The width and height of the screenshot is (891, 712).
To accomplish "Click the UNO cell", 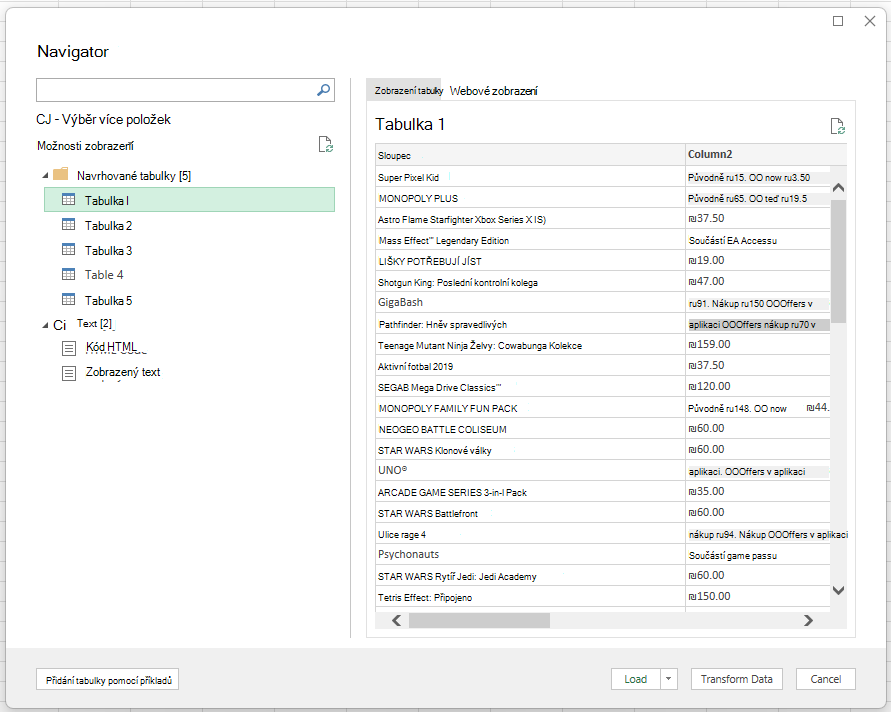I will pyautogui.click(x=530, y=471).
